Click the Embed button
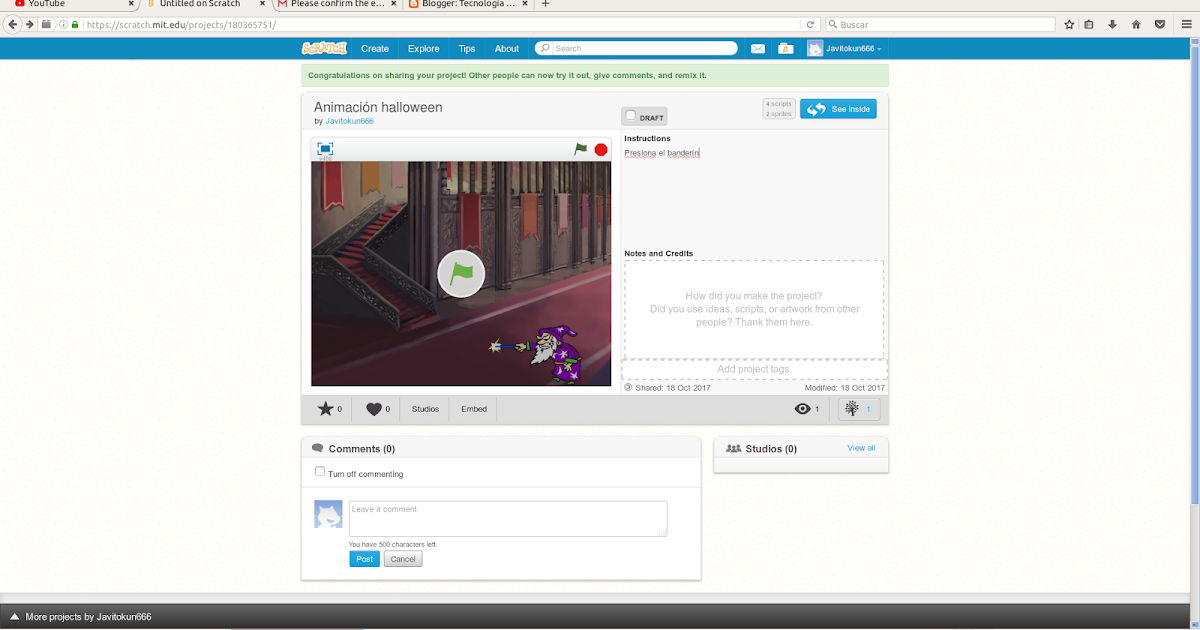This screenshot has height=630, width=1200. tap(474, 409)
